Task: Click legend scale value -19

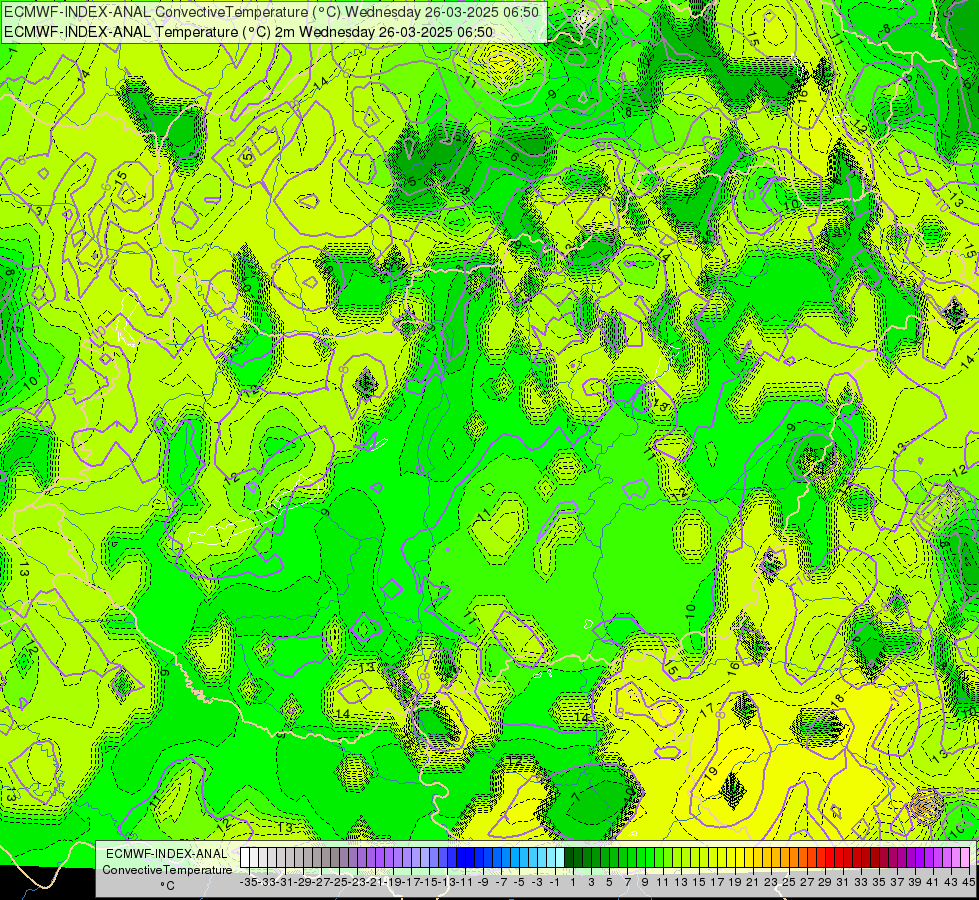Action: (393, 882)
